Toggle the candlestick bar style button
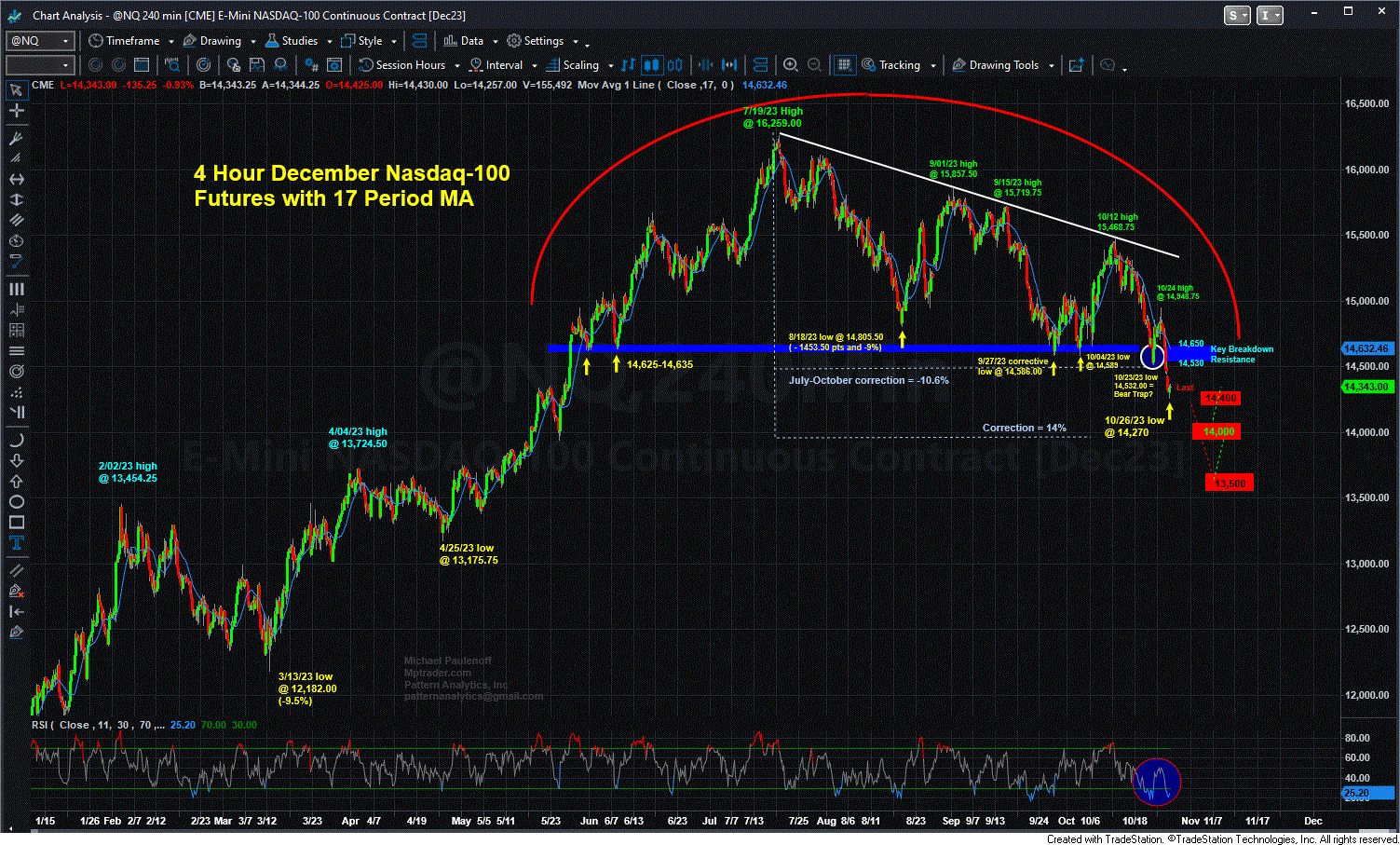This screenshot has height=845, width=1400. click(652, 65)
